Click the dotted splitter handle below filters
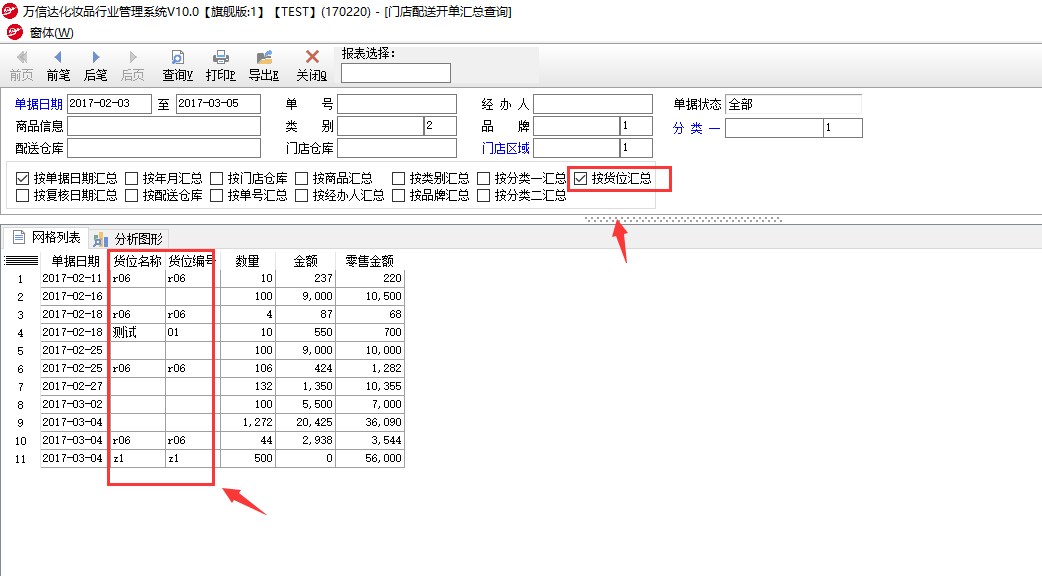1042x576 pixels. 683,219
